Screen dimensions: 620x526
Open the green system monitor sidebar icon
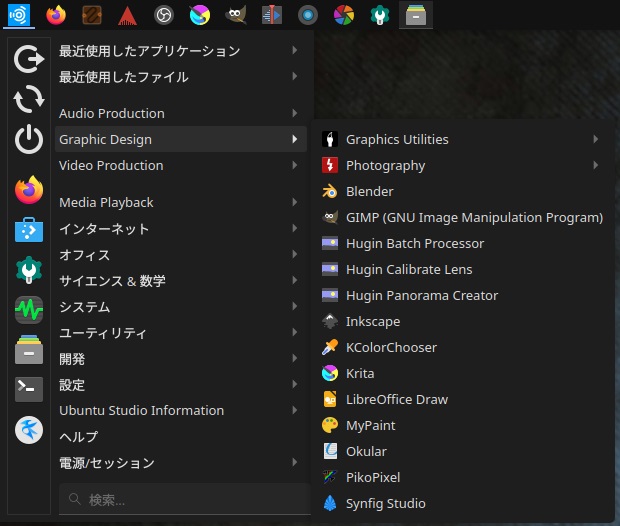[x=29, y=310]
